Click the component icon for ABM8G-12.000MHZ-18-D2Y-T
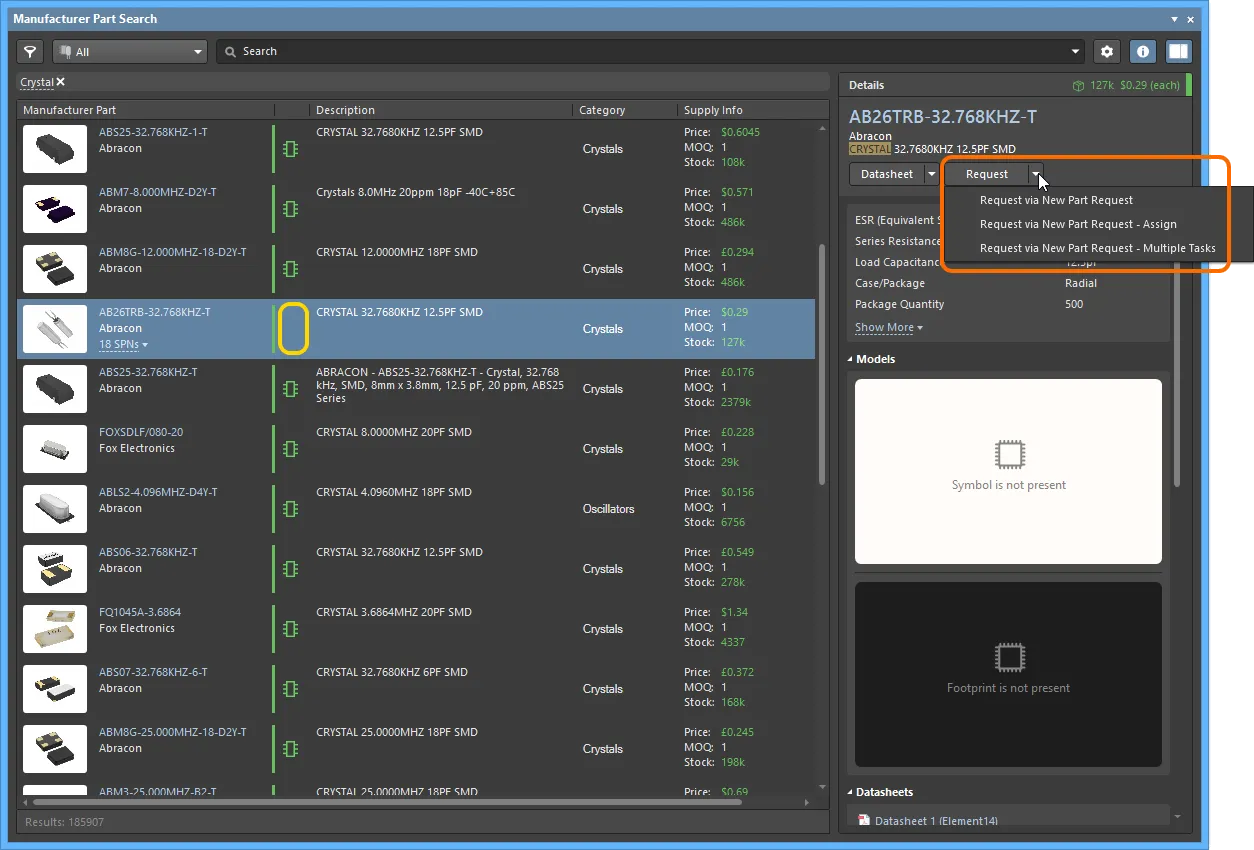This screenshot has height=850, width=1254. tap(291, 269)
